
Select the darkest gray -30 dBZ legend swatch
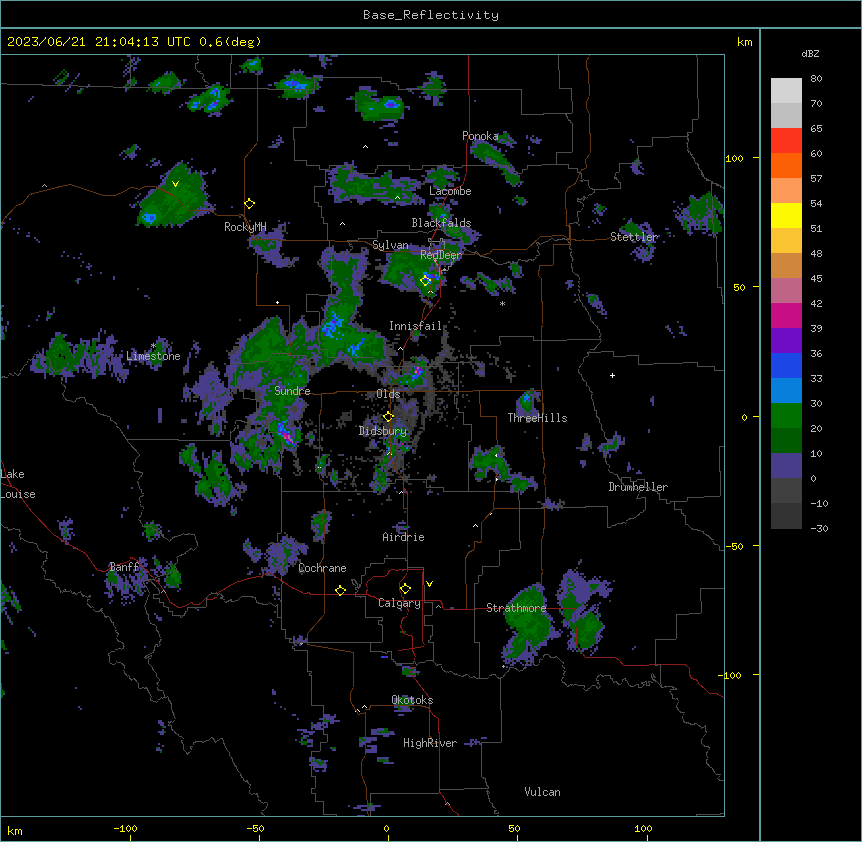pyautogui.click(x=786, y=516)
